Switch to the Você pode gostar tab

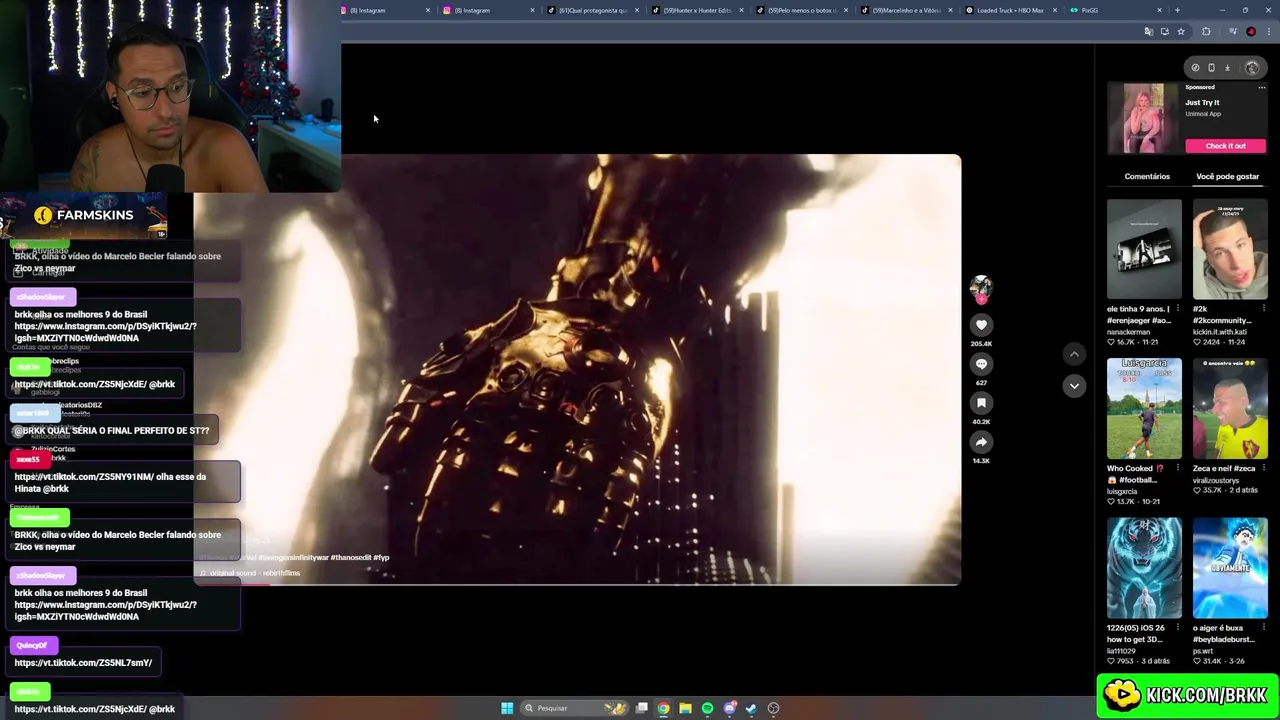tap(1227, 176)
